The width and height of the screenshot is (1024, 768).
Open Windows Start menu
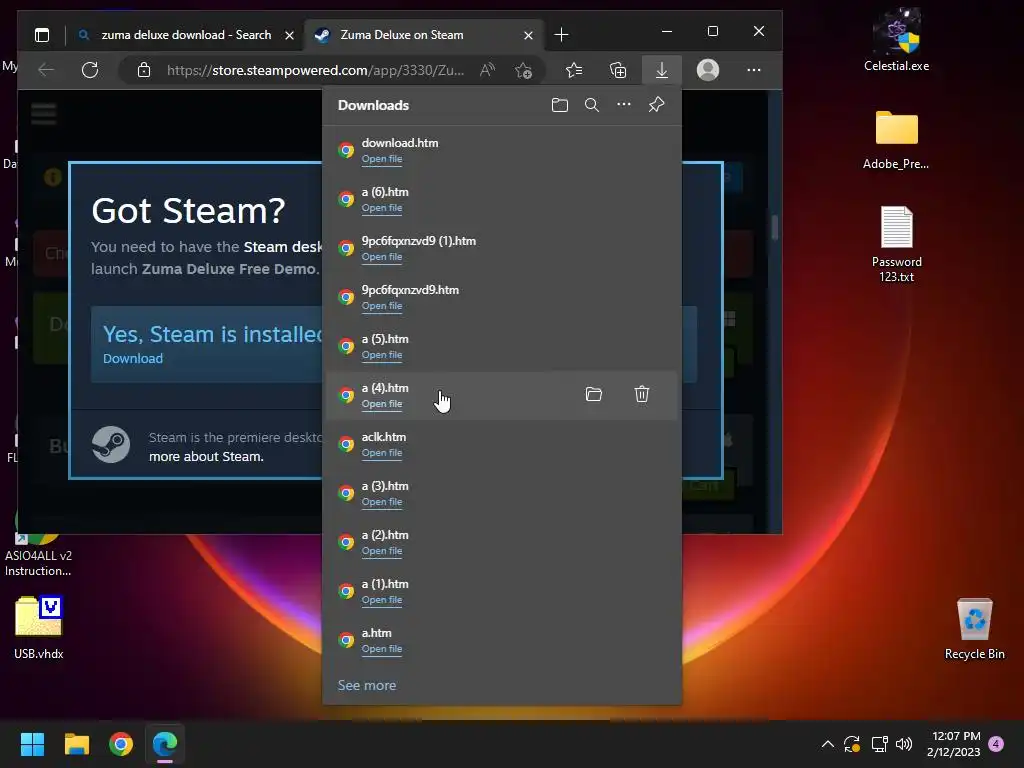point(32,744)
